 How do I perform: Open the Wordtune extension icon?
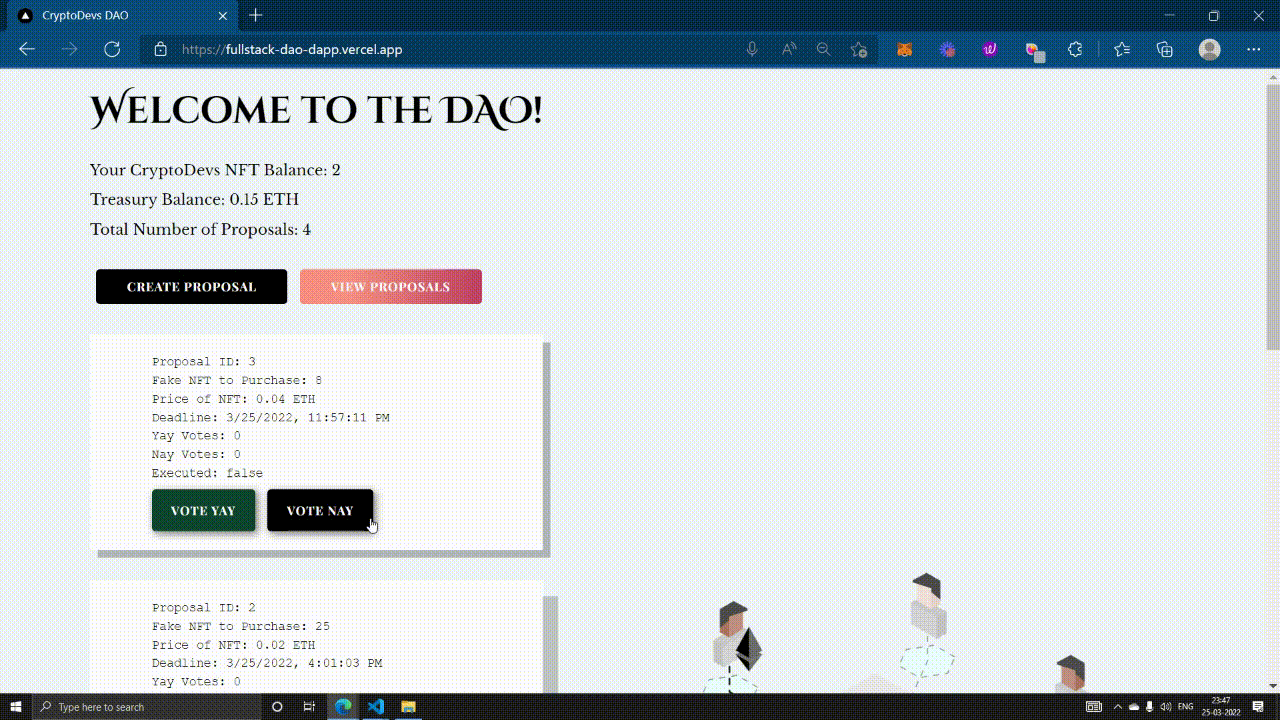(989, 48)
